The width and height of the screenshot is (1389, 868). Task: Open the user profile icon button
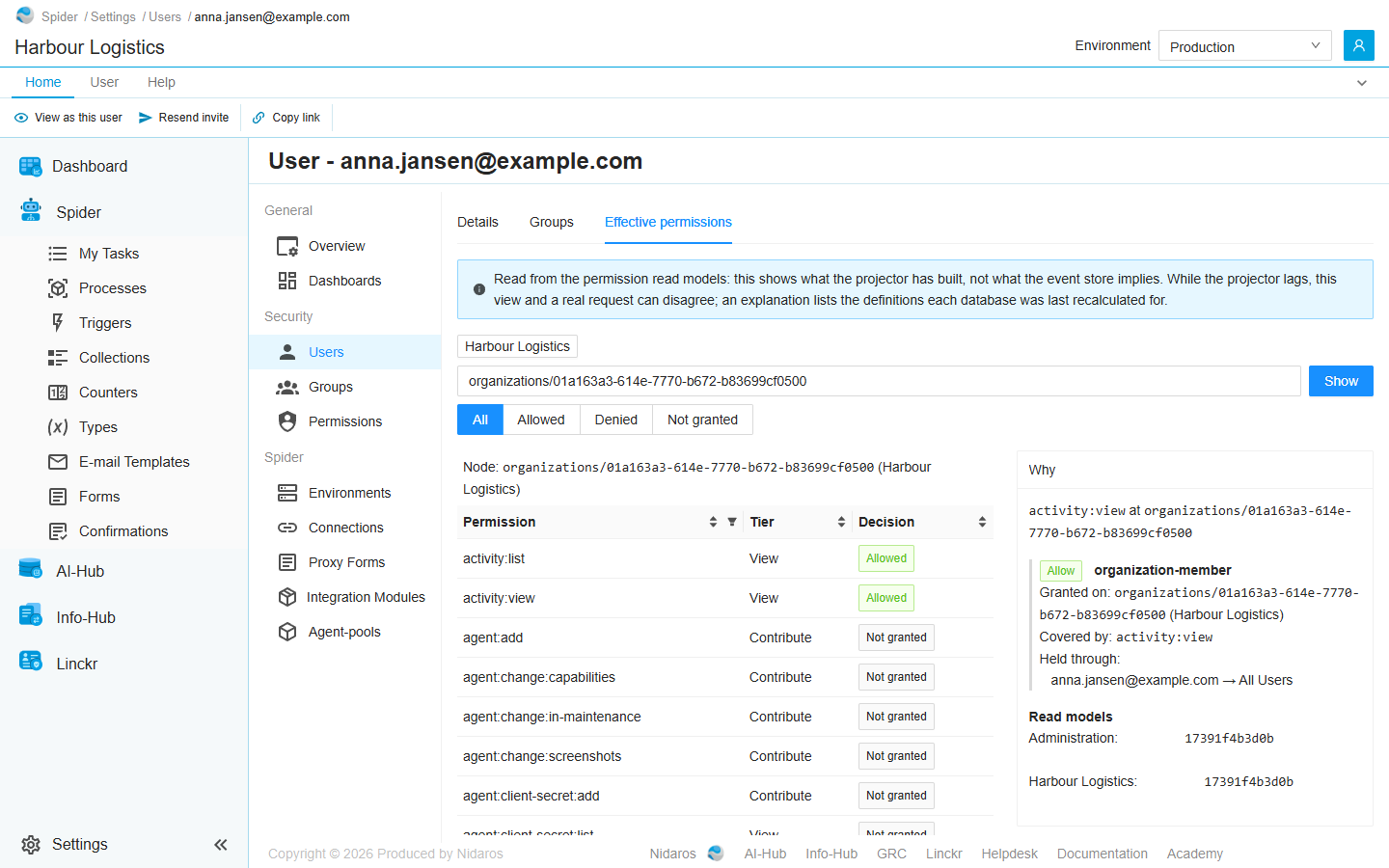tap(1359, 45)
